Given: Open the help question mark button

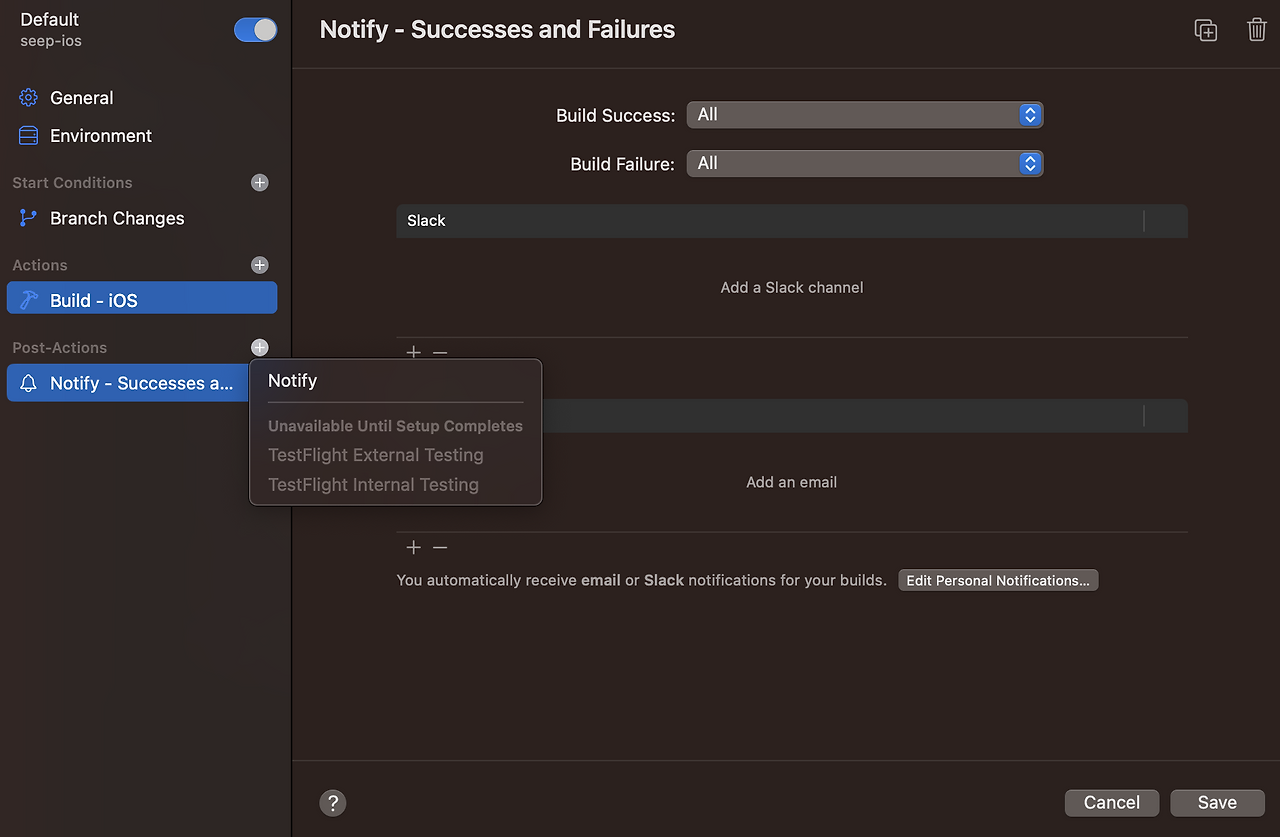Looking at the screenshot, I should [x=333, y=803].
